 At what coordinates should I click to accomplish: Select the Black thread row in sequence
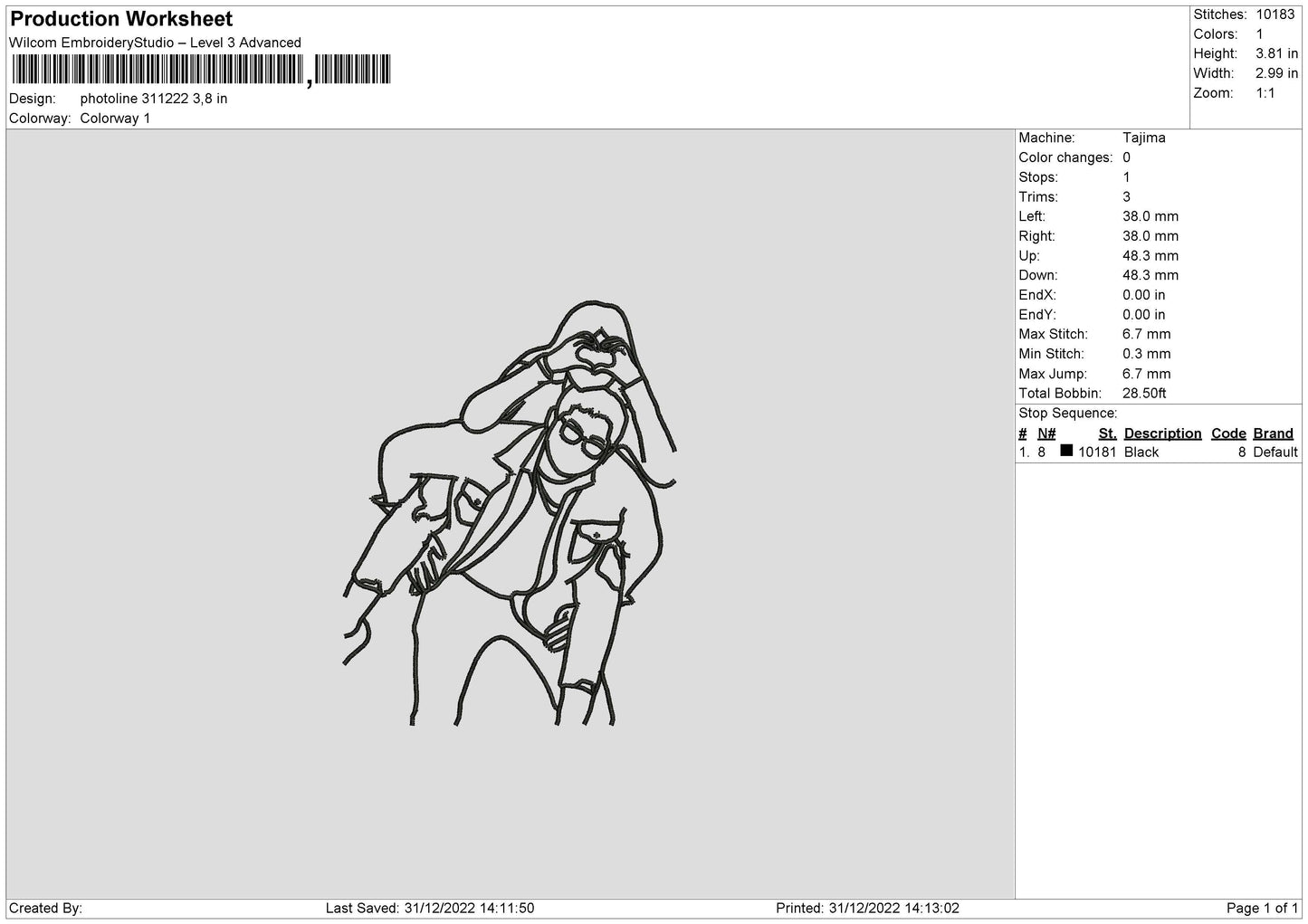tap(1159, 452)
